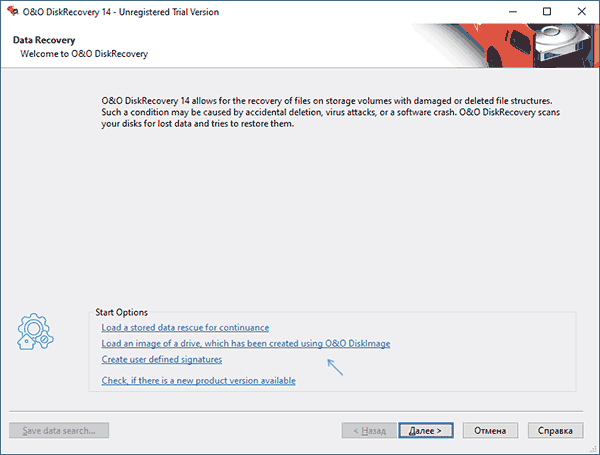Screen dimensions: 600x455
Task: Click the O&O DiskRecovery description paragraph
Action: [x=331, y=112]
